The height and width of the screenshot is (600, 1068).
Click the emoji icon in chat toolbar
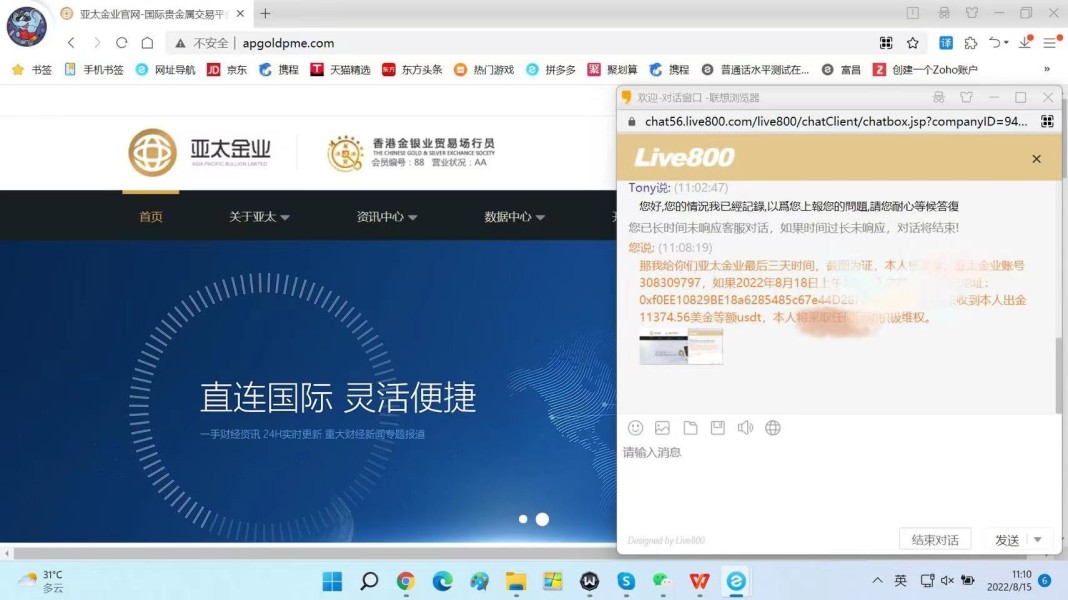pos(635,428)
